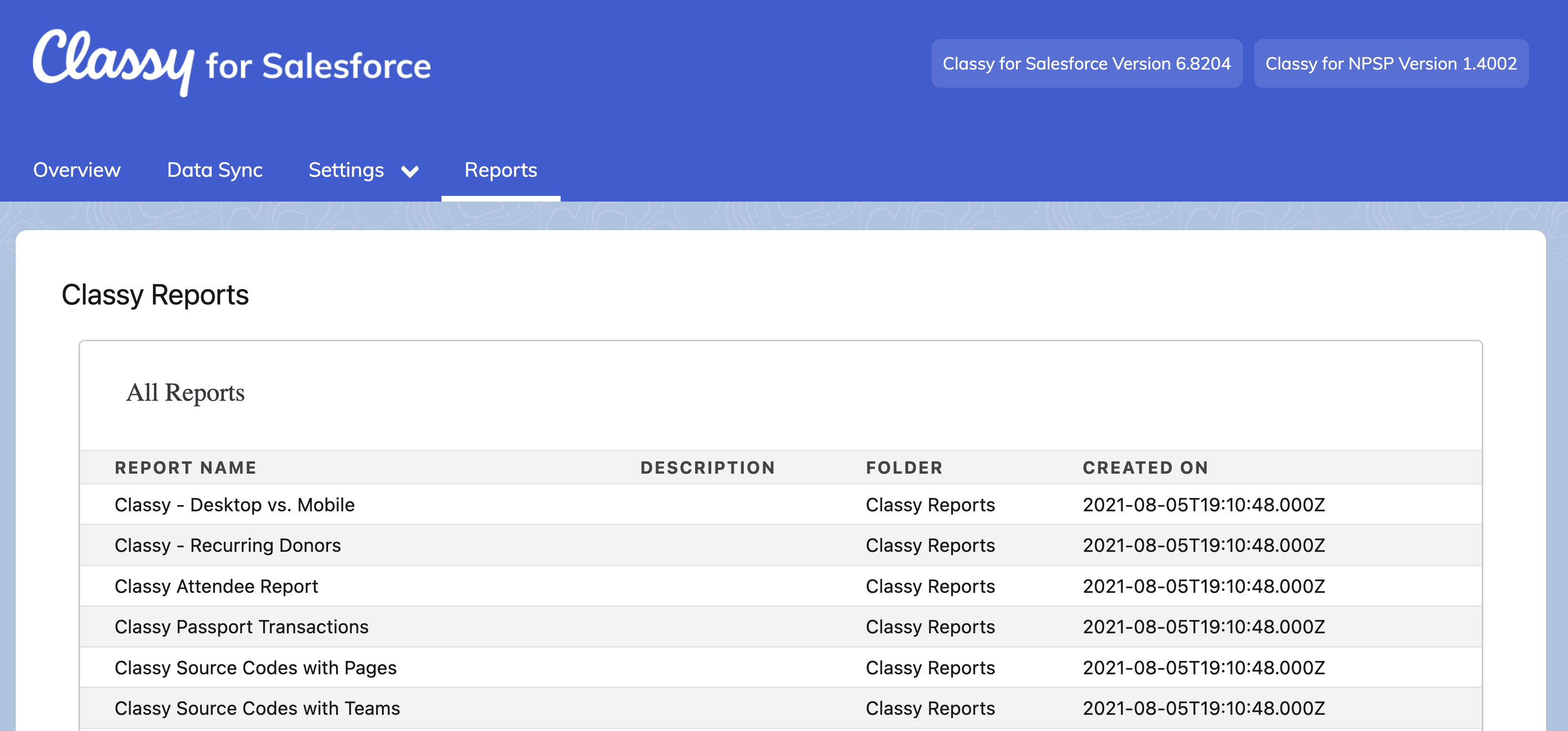Click created date for Desktop vs. Mobile row
The height and width of the screenshot is (731, 1568).
1204,505
